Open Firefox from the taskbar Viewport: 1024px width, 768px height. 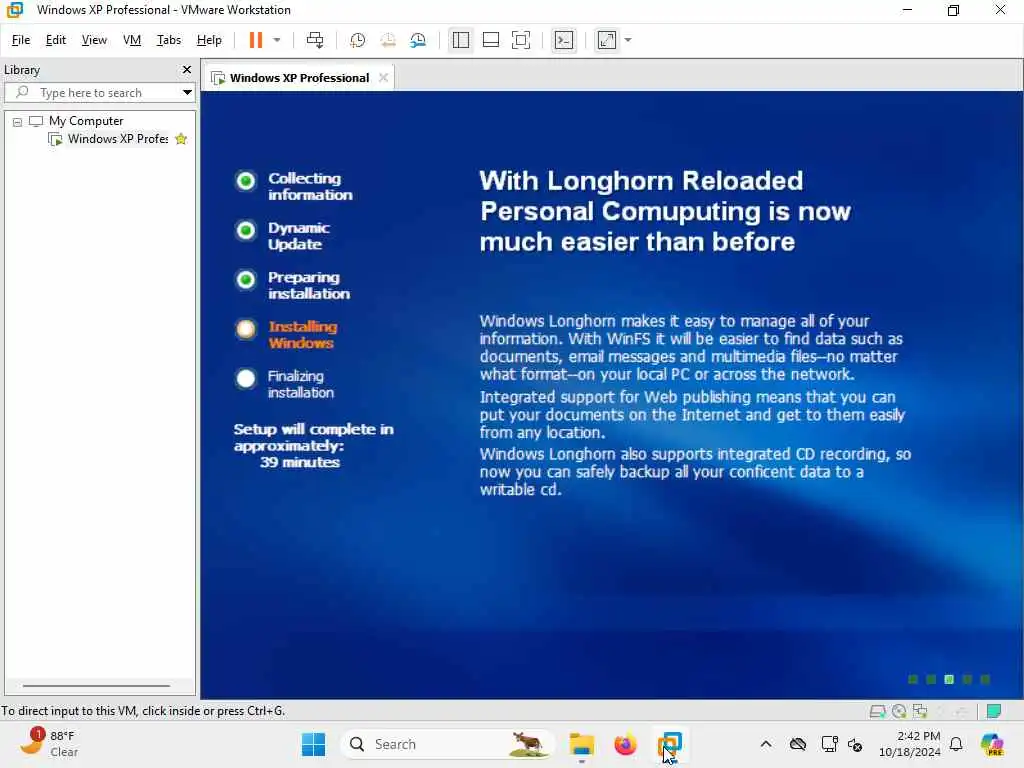[x=625, y=744]
